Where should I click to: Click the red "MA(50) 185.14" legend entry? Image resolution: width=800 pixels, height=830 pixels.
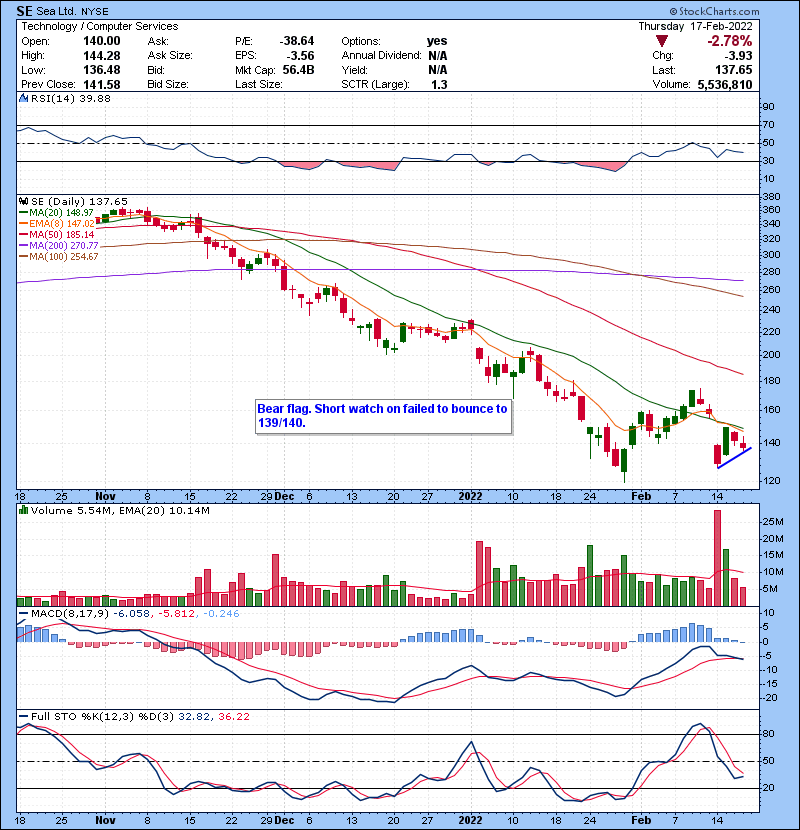point(57,234)
